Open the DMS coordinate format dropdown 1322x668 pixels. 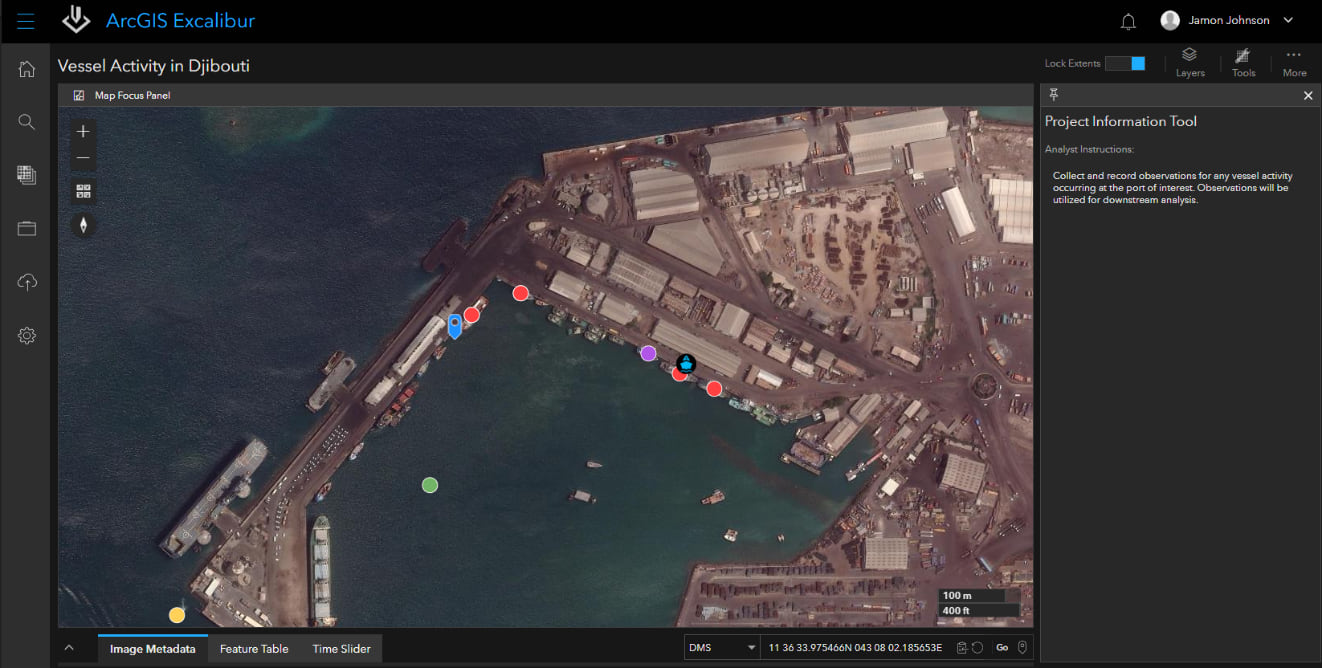coord(721,648)
